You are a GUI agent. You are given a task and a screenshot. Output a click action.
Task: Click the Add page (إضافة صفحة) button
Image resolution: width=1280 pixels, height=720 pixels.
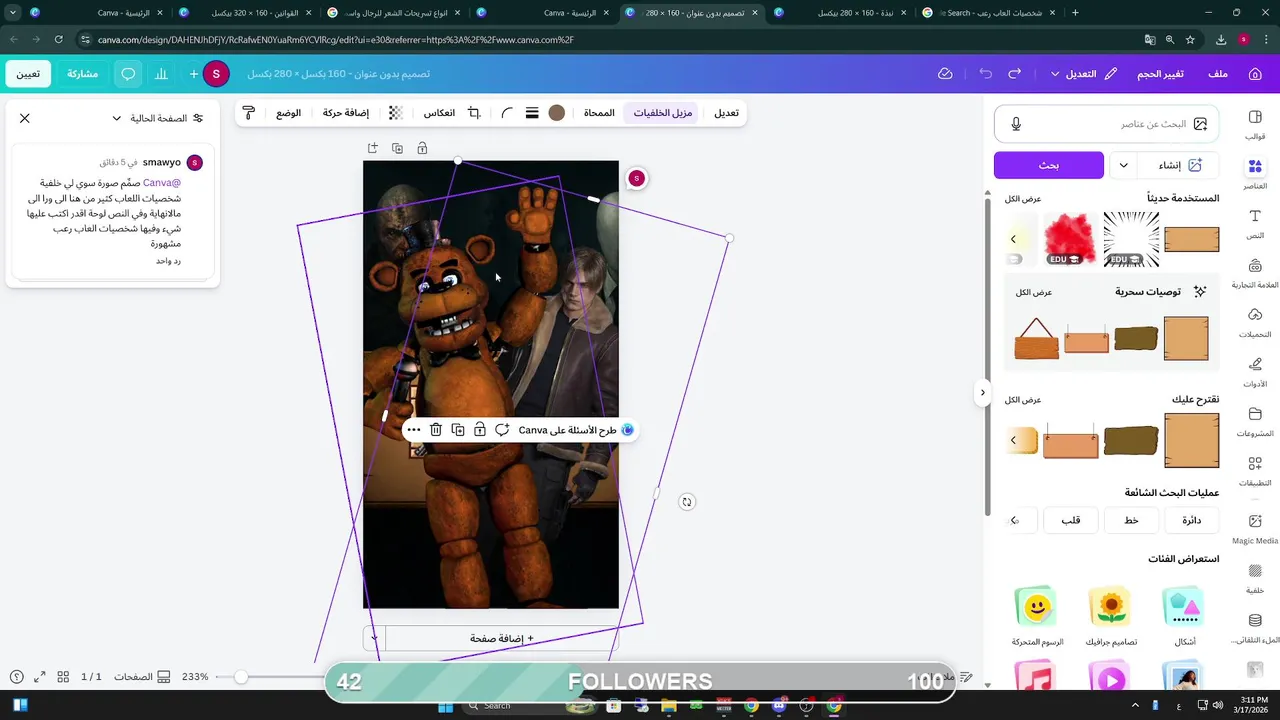click(502, 638)
